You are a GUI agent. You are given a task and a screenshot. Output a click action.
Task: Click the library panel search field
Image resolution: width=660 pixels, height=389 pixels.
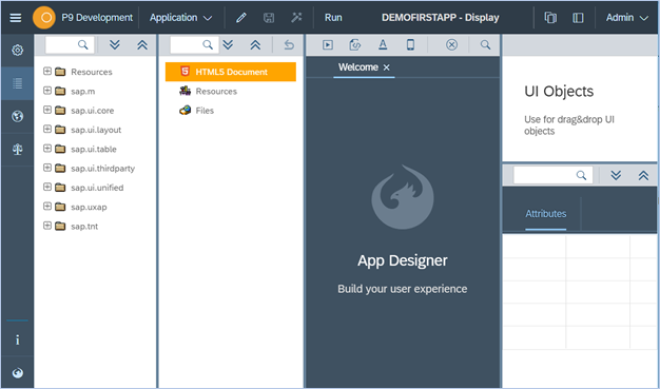tap(69, 45)
